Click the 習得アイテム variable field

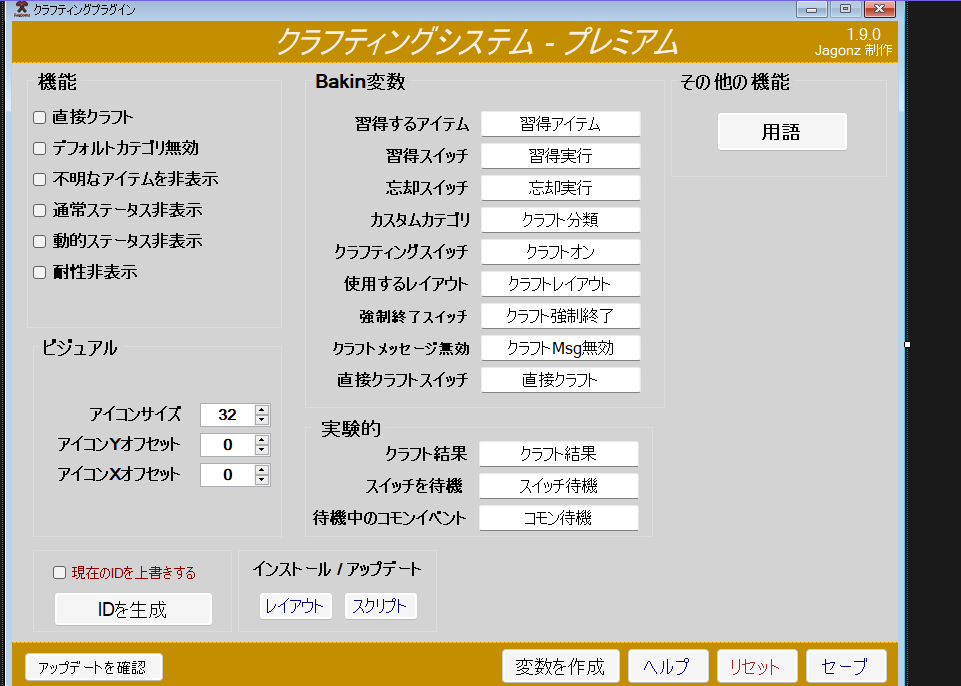point(560,123)
